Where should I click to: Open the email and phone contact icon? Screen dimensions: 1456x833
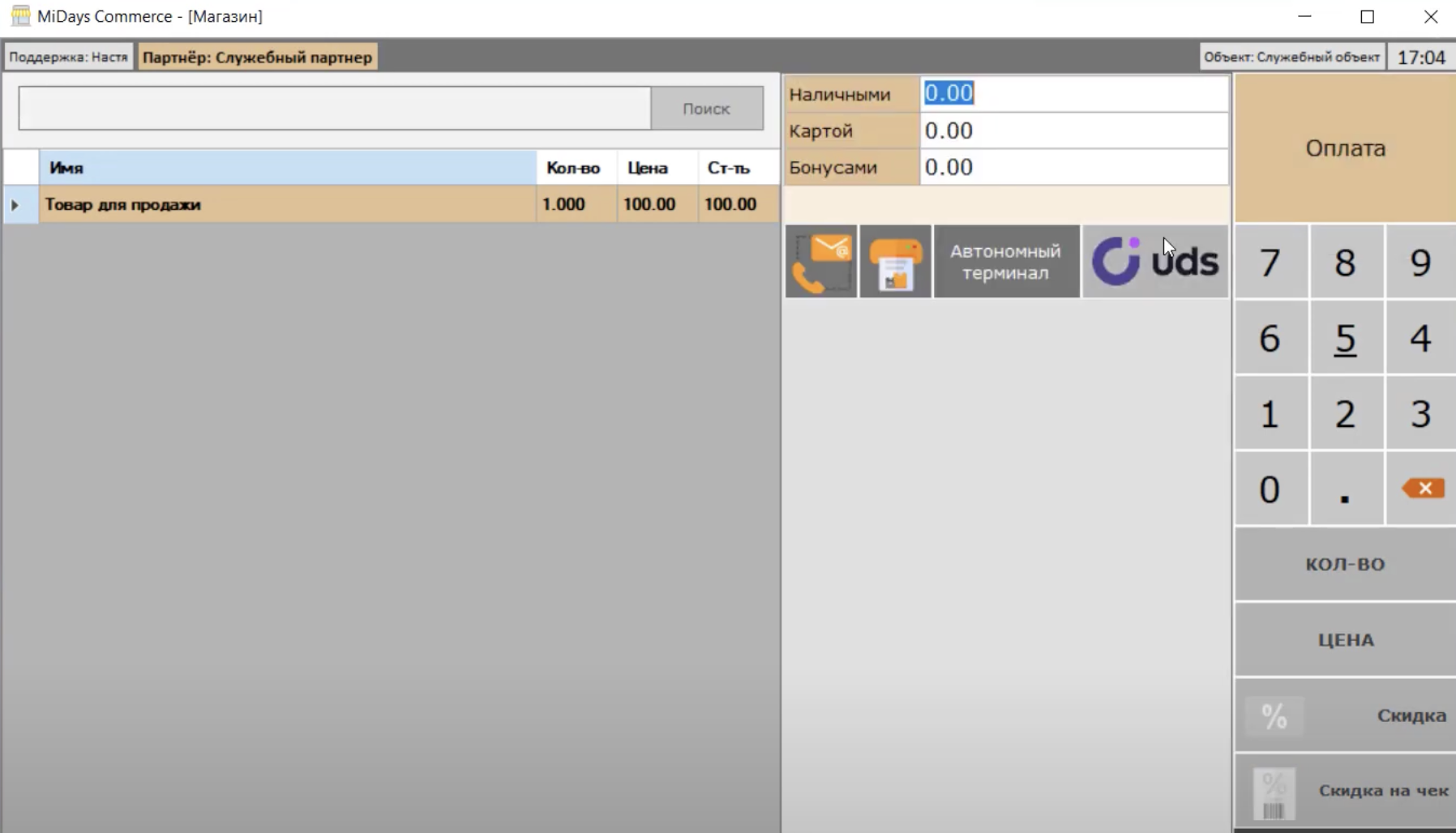point(821,262)
